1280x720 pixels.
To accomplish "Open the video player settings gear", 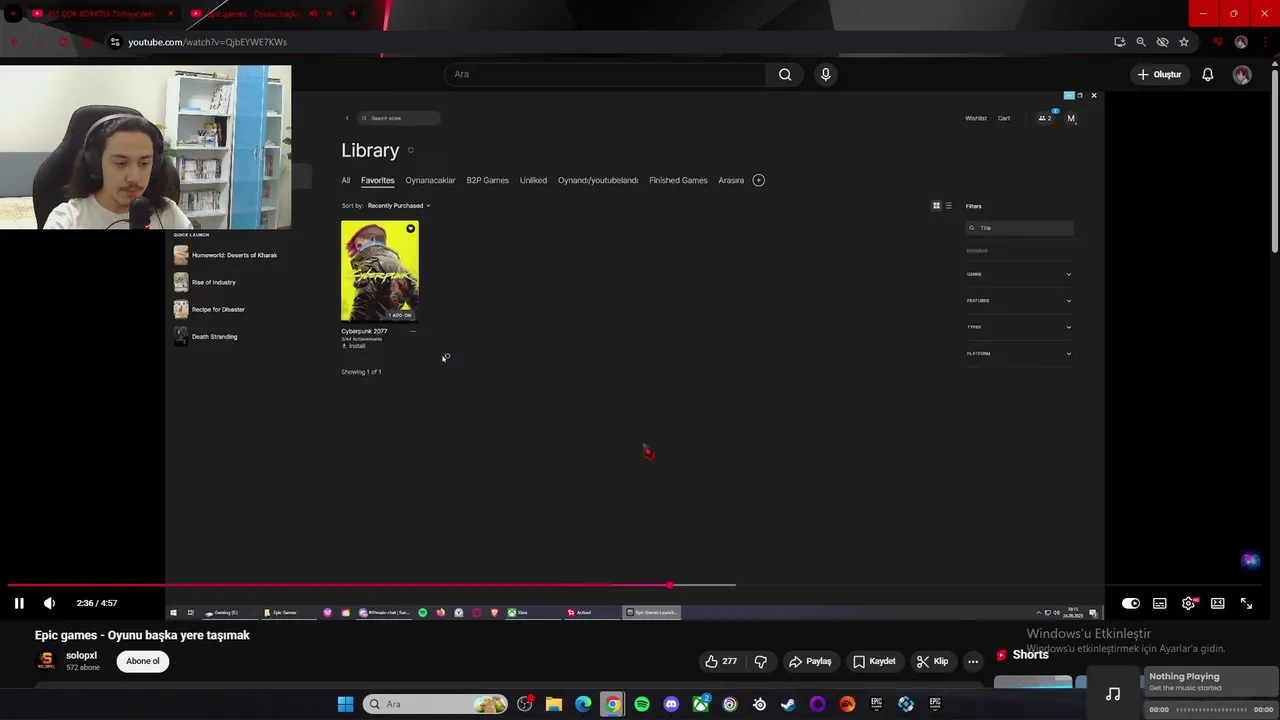I will click(x=1188, y=603).
